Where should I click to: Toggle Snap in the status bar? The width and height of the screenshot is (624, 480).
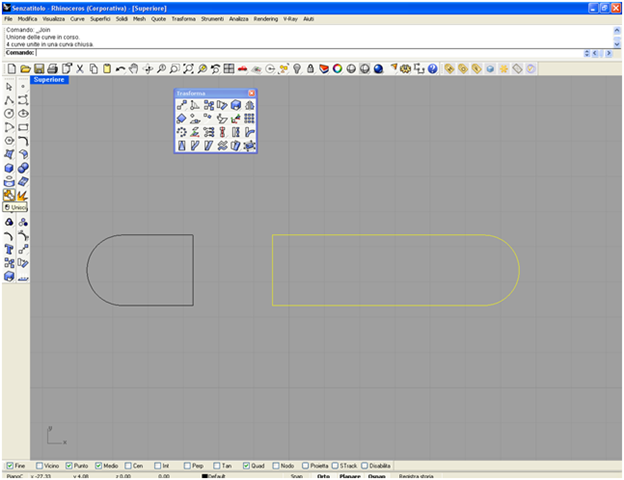[296, 476]
